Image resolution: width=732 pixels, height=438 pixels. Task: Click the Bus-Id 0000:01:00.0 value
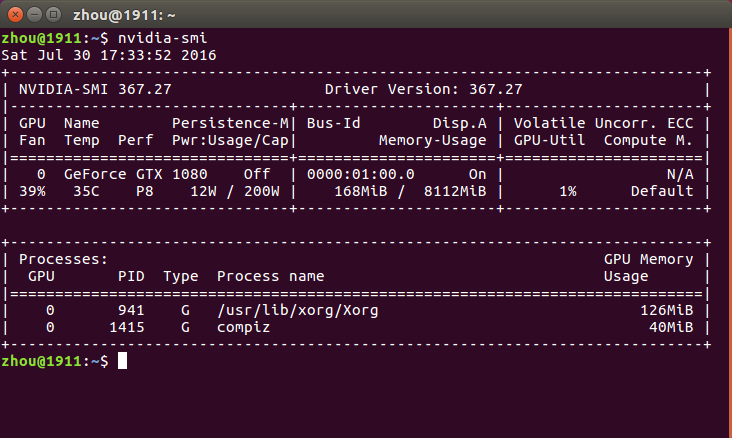[x=360, y=174]
